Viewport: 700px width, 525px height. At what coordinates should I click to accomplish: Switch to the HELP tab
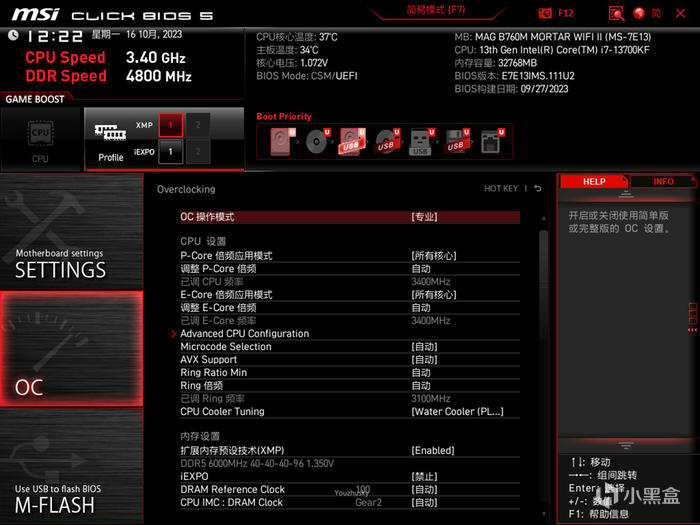pos(594,181)
